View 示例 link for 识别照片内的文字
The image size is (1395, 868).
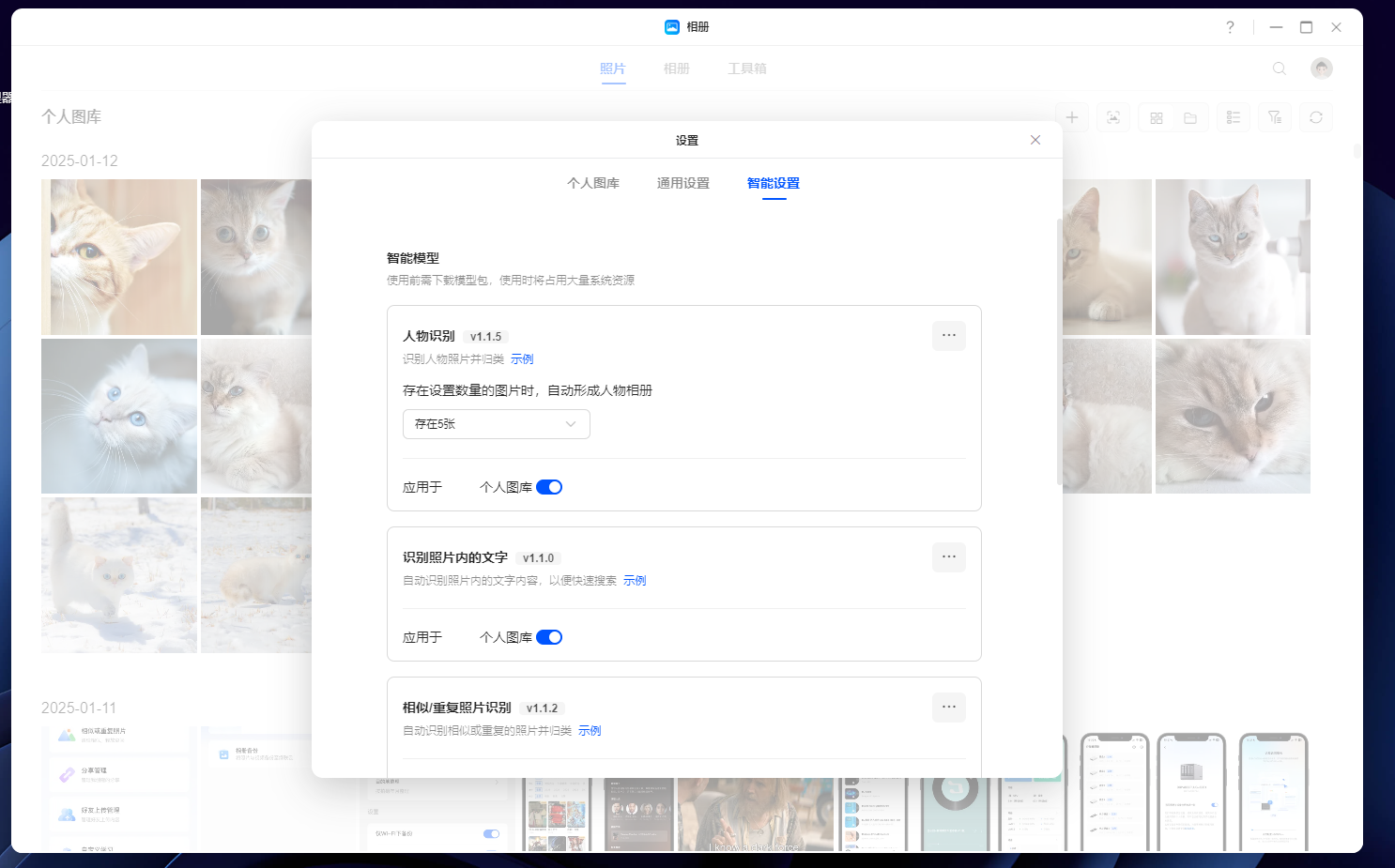coord(635,581)
